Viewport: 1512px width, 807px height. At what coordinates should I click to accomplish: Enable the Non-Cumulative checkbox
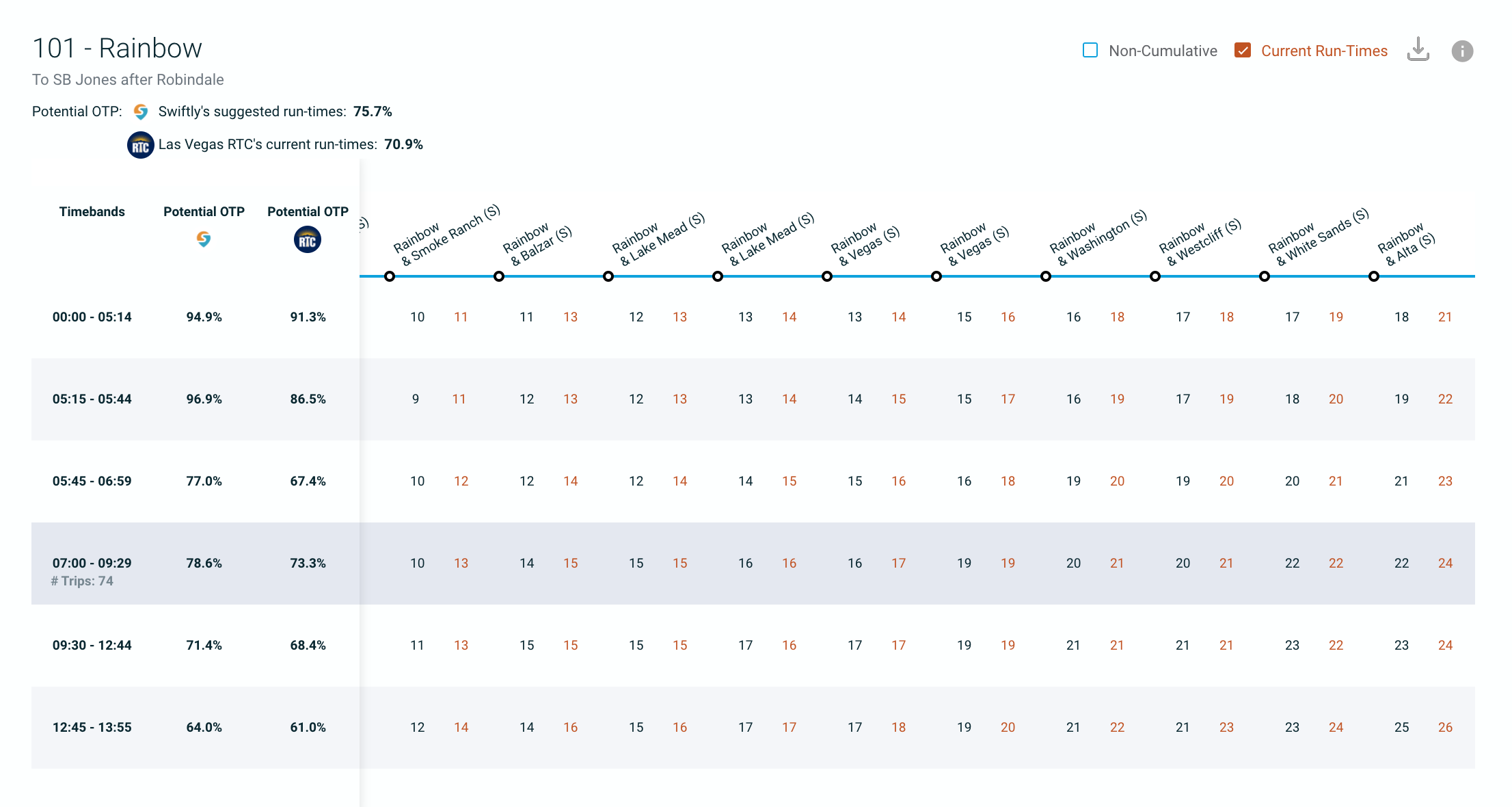(x=1090, y=50)
